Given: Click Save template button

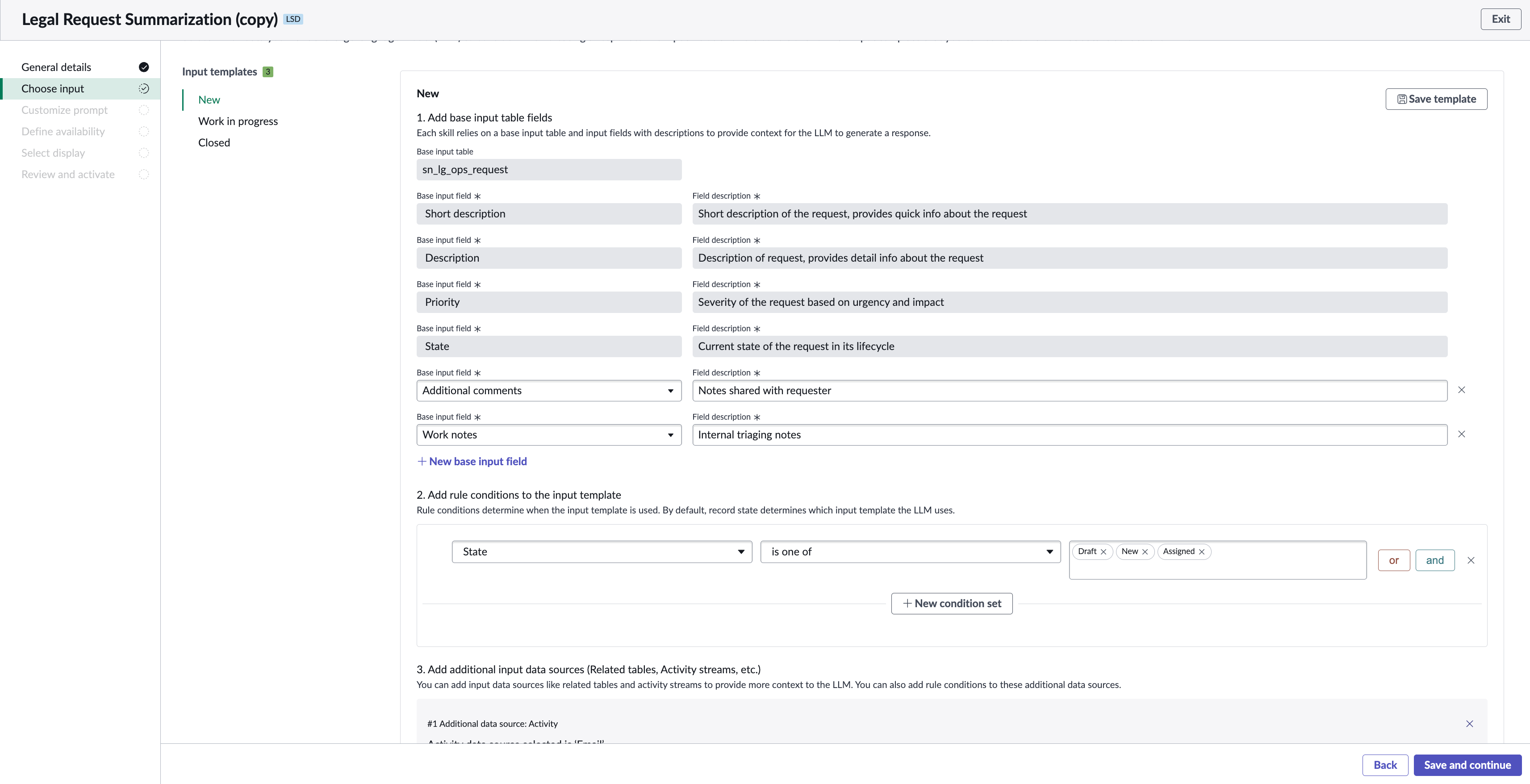Looking at the screenshot, I should click(1436, 99).
